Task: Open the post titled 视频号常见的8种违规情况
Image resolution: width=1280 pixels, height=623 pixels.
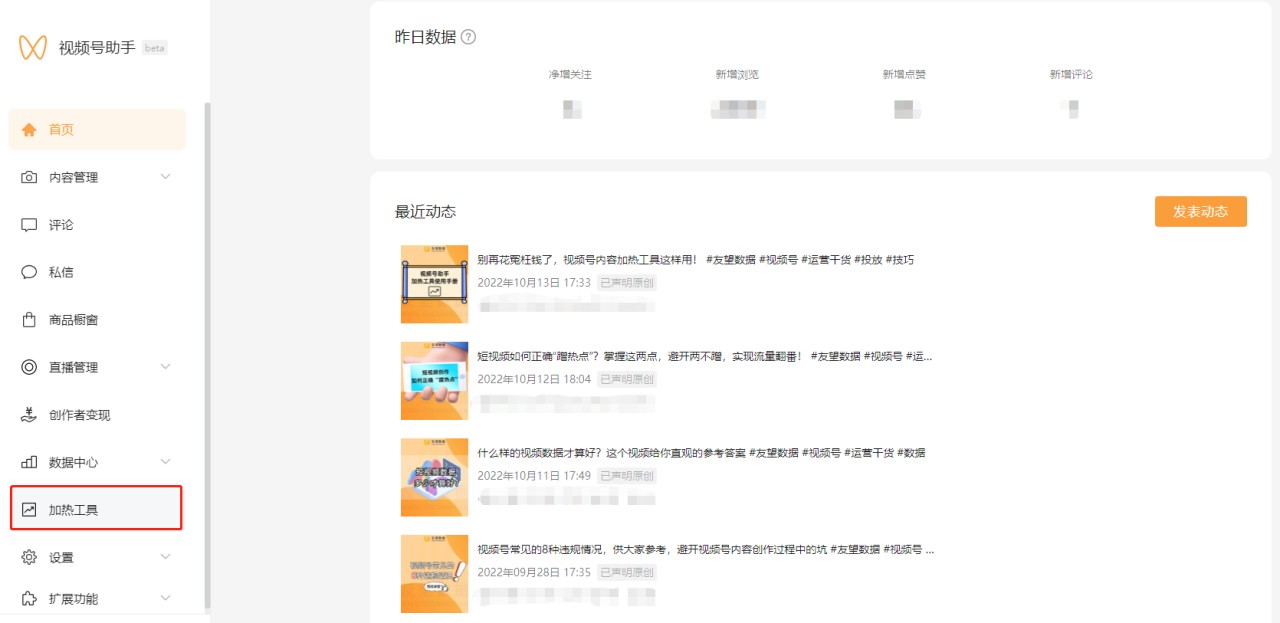Action: pyautogui.click(x=705, y=549)
